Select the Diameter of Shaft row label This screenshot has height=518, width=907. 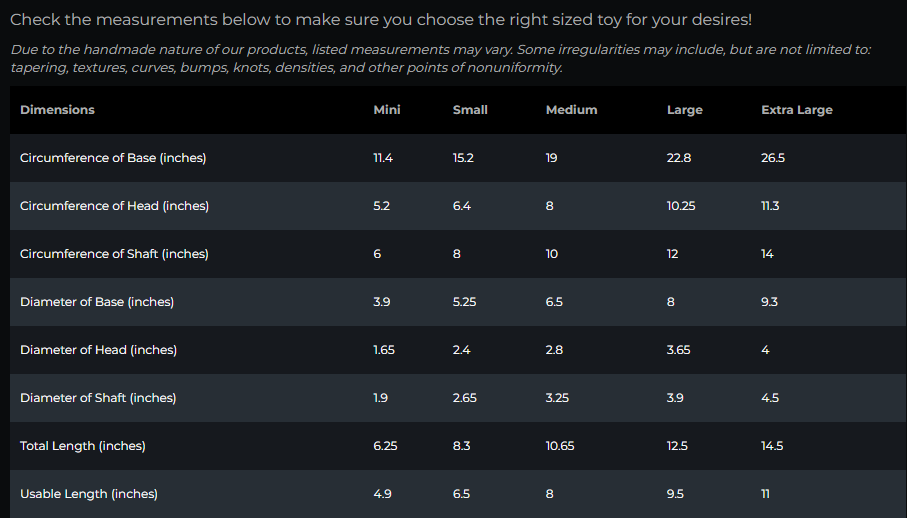[98, 398]
